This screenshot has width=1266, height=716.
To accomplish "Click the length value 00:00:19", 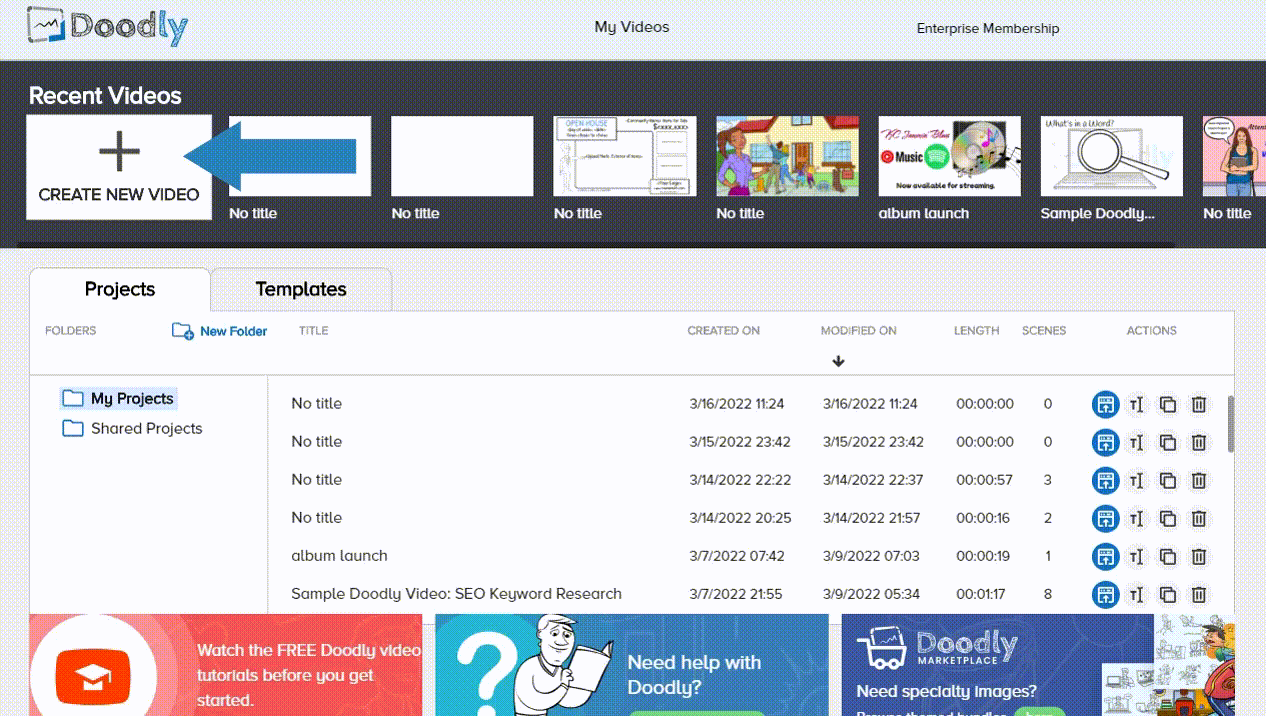I will pos(984,556).
